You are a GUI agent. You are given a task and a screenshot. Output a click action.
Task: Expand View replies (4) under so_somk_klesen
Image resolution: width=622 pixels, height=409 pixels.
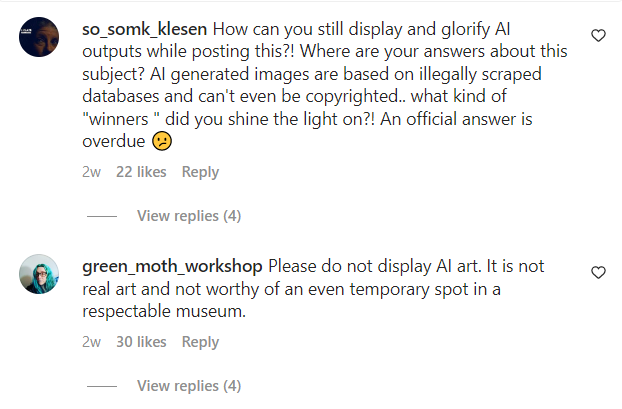189,216
